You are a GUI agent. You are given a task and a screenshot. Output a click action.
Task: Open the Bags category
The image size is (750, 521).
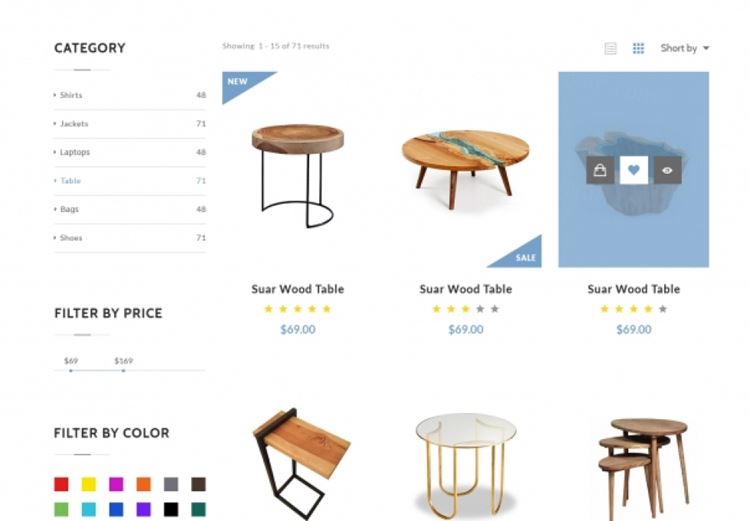click(x=69, y=209)
